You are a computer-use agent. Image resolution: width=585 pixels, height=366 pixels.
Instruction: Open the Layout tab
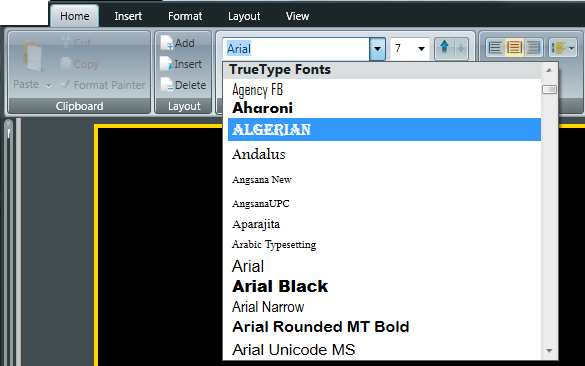[244, 16]
